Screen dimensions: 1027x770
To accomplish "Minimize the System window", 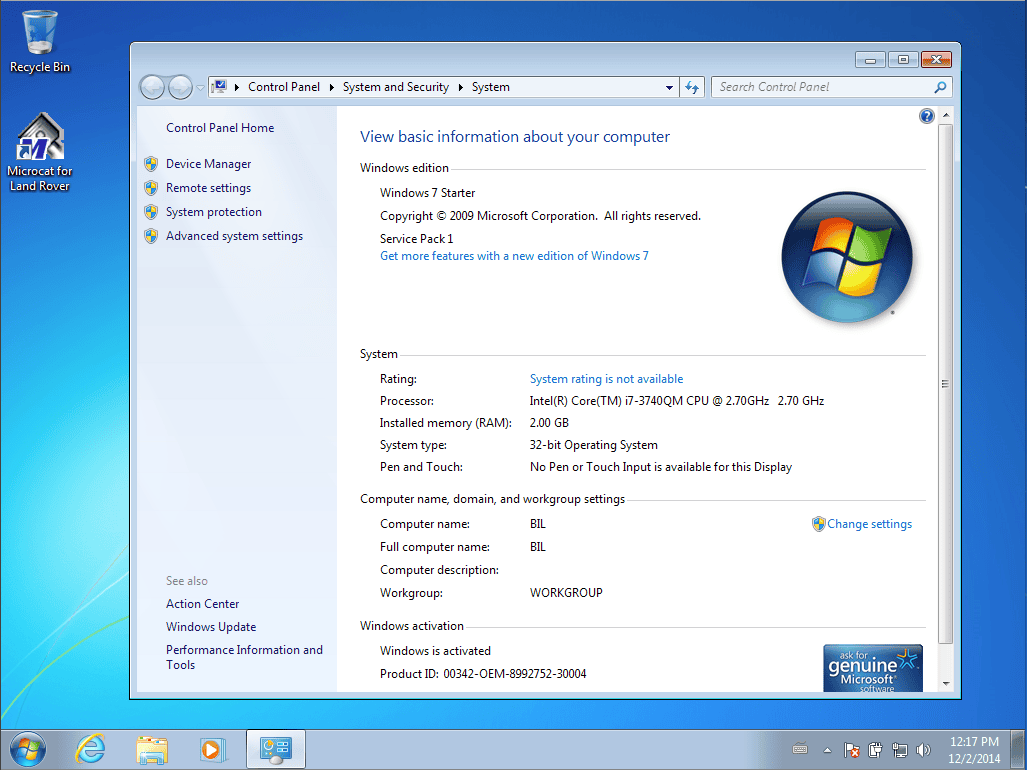I will pyautogui.click(x=870, y=60).
